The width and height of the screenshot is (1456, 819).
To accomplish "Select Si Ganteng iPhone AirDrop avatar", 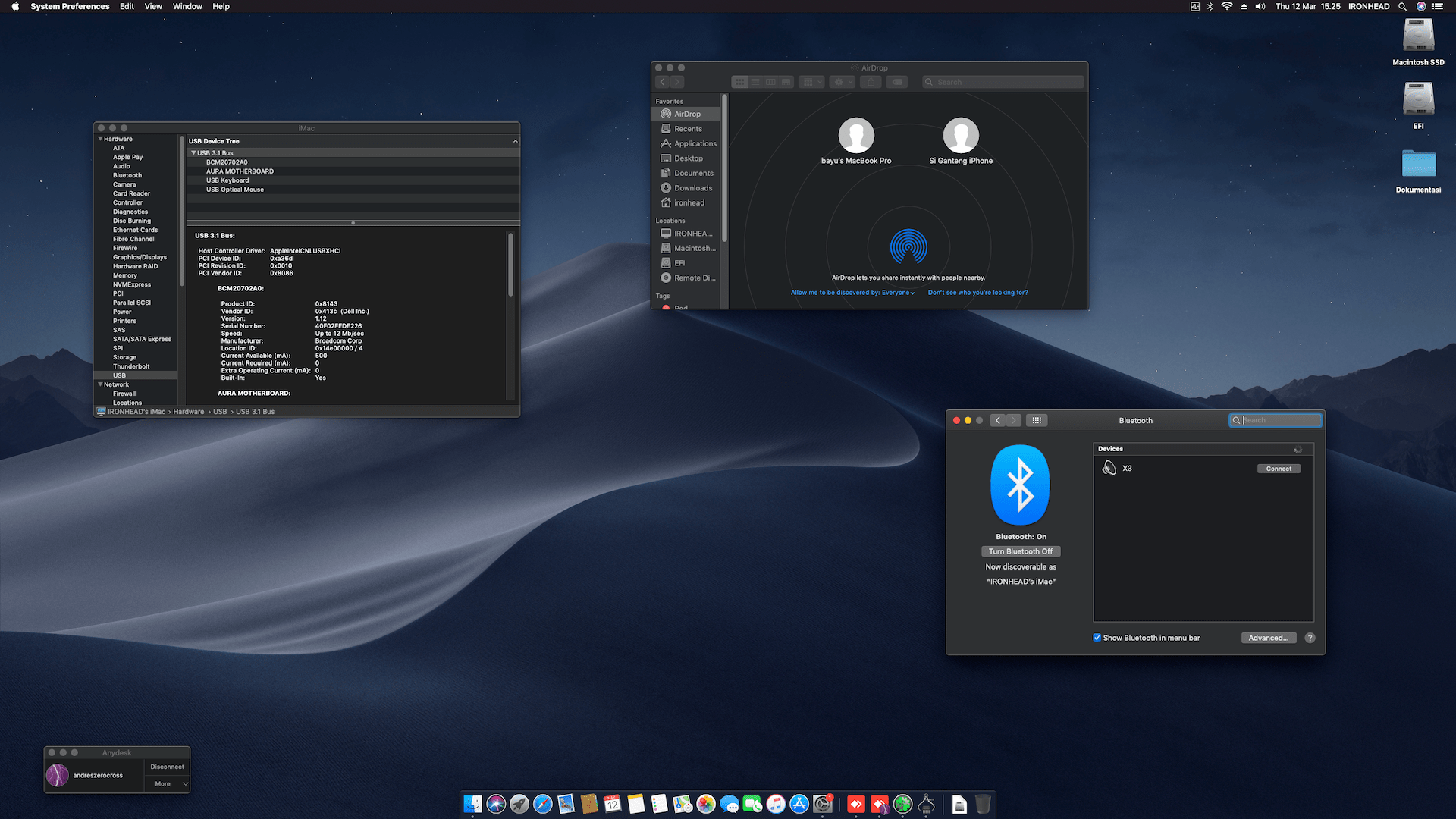I will [961, 136].
